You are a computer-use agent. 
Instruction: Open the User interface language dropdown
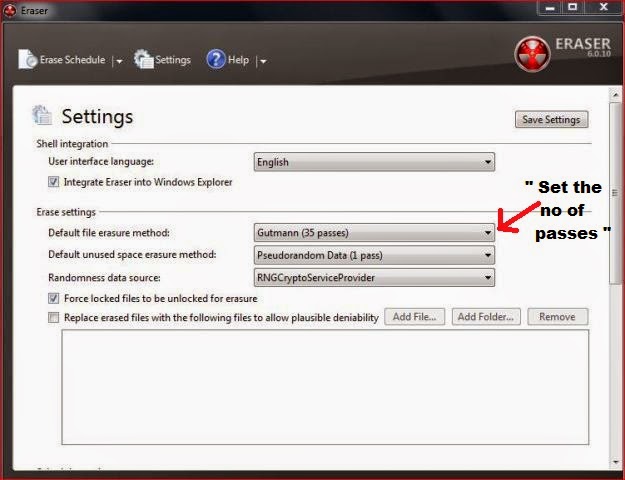pyautogui.click(x=374, y=162)
